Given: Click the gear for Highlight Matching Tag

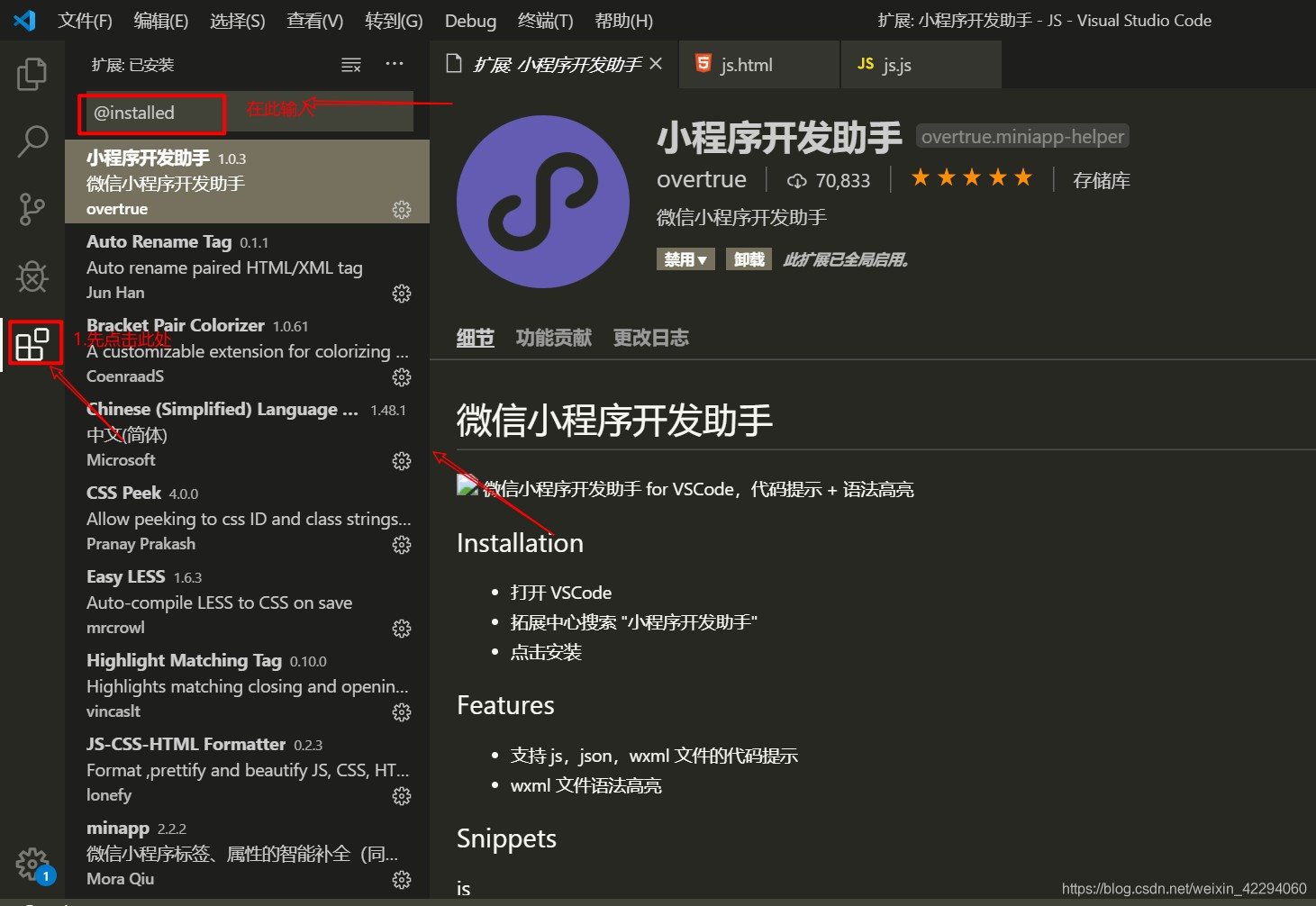Looking at the screenshot, I should click(402, 712).
